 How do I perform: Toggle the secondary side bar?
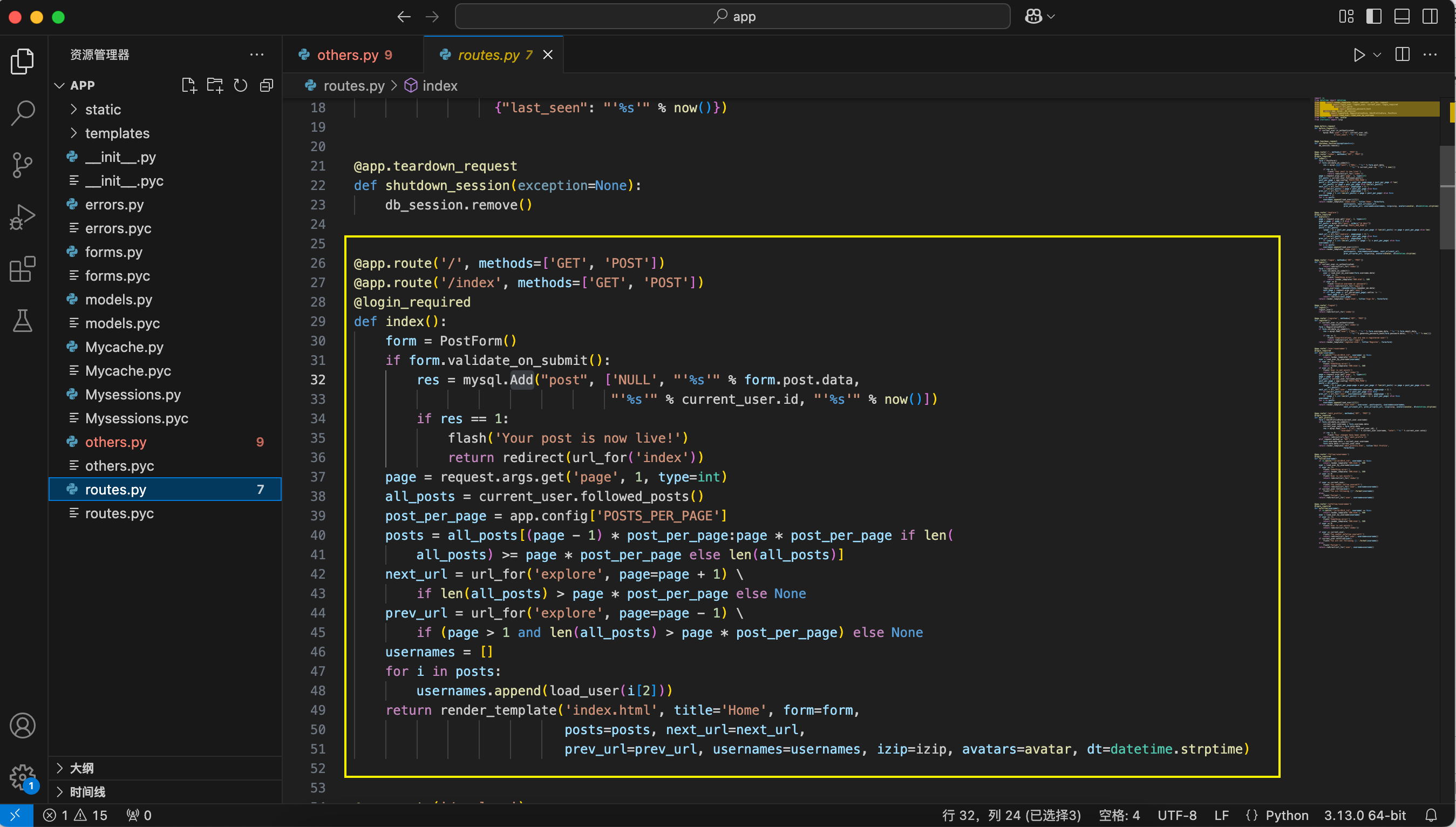[x=1430, y=16]
